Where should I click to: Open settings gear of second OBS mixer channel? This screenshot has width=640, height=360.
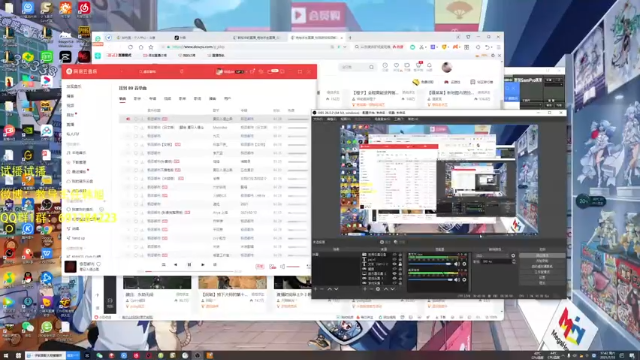464,280
